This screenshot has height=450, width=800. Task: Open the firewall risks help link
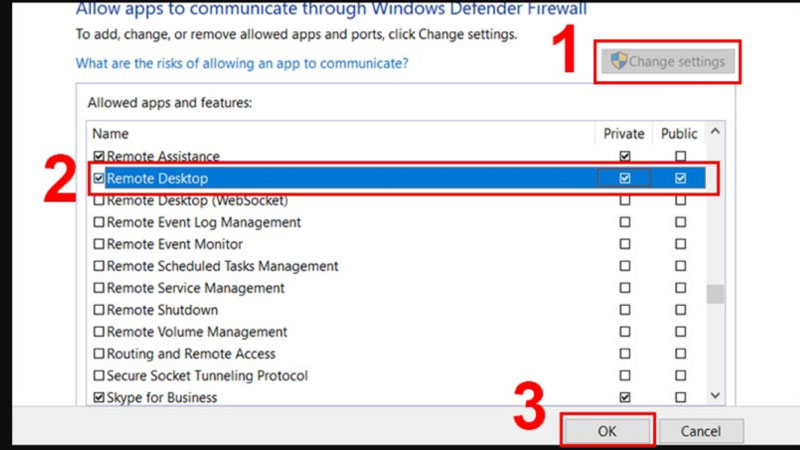click(242, 63)
